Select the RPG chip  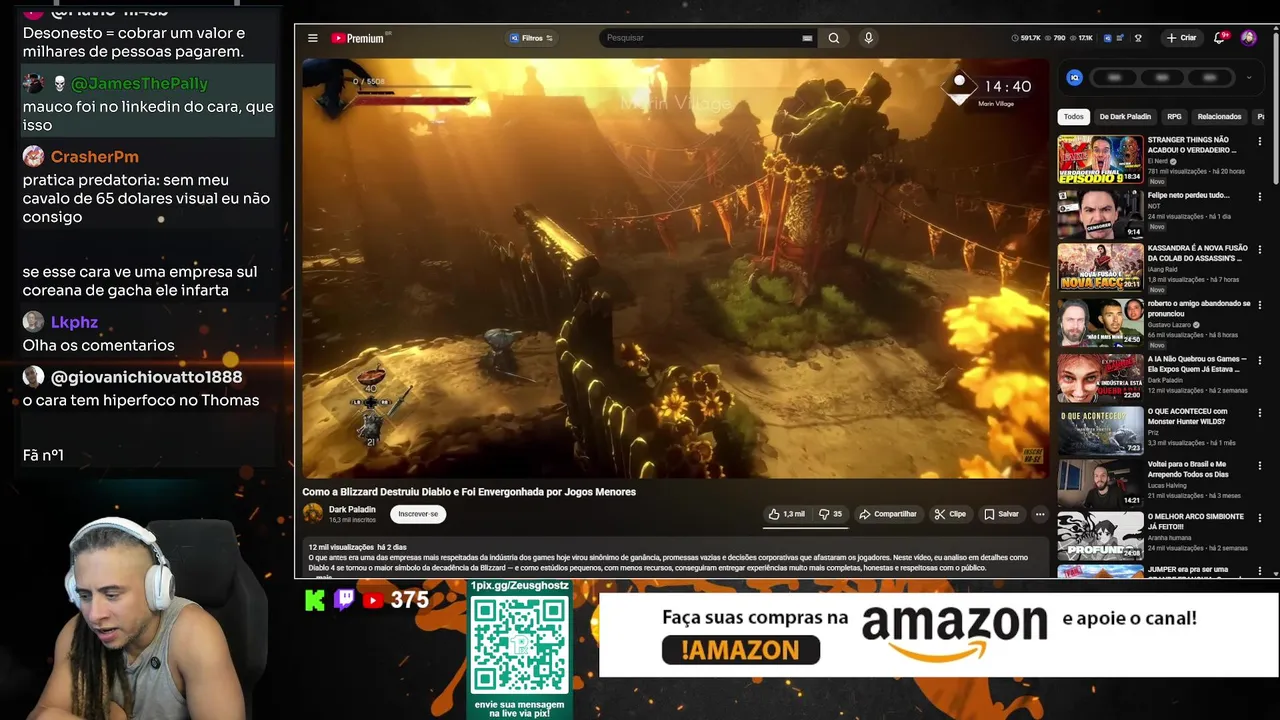[x=1174, y=116]
